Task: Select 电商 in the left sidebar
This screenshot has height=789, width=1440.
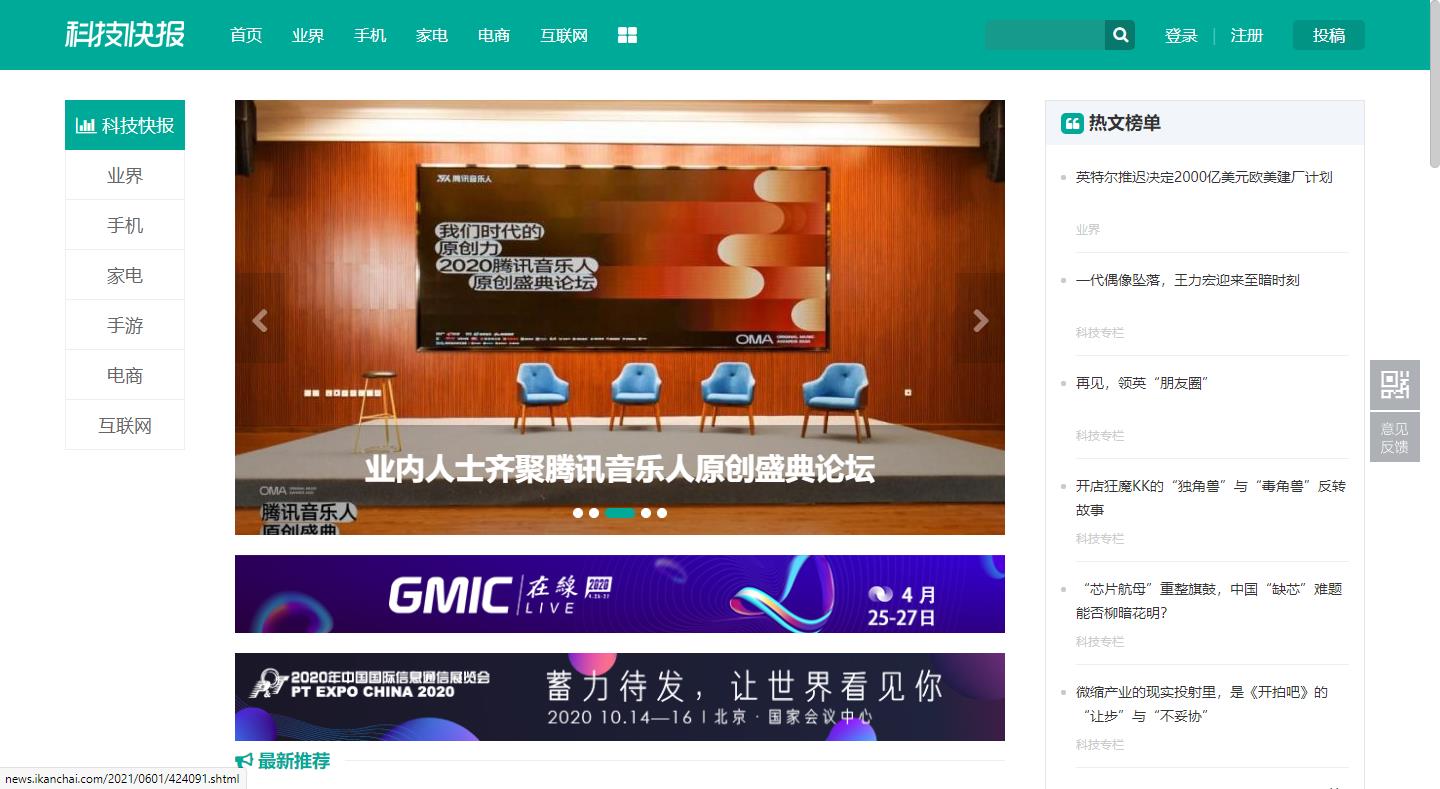Action: 125,375
